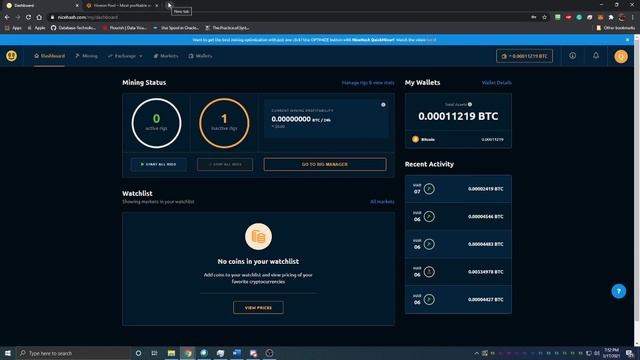Click the BTC balance button in header
This screenshot has height=360, width=640.
point(524,56)
